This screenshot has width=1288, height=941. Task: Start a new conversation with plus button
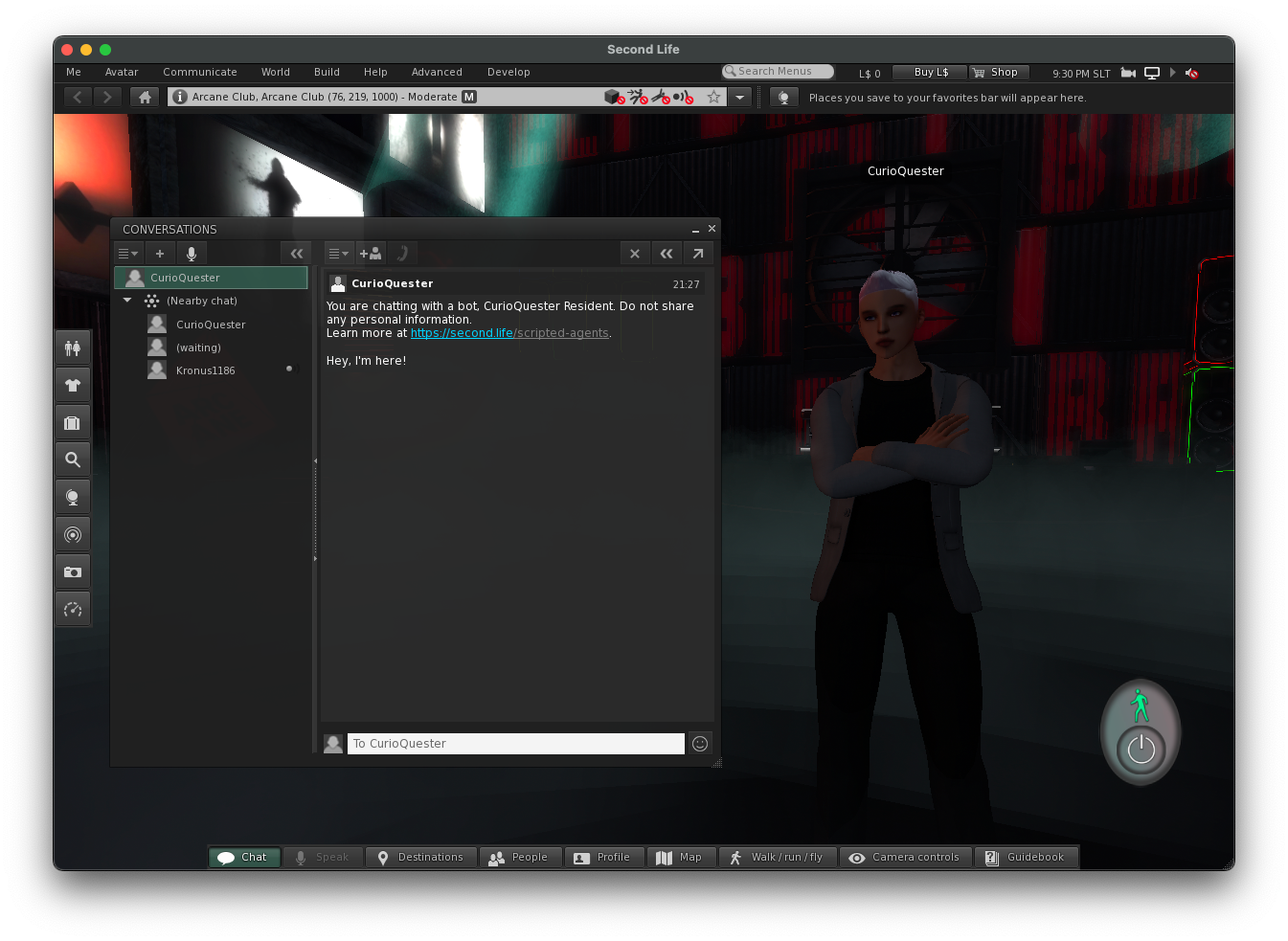[x=160, y=254]
